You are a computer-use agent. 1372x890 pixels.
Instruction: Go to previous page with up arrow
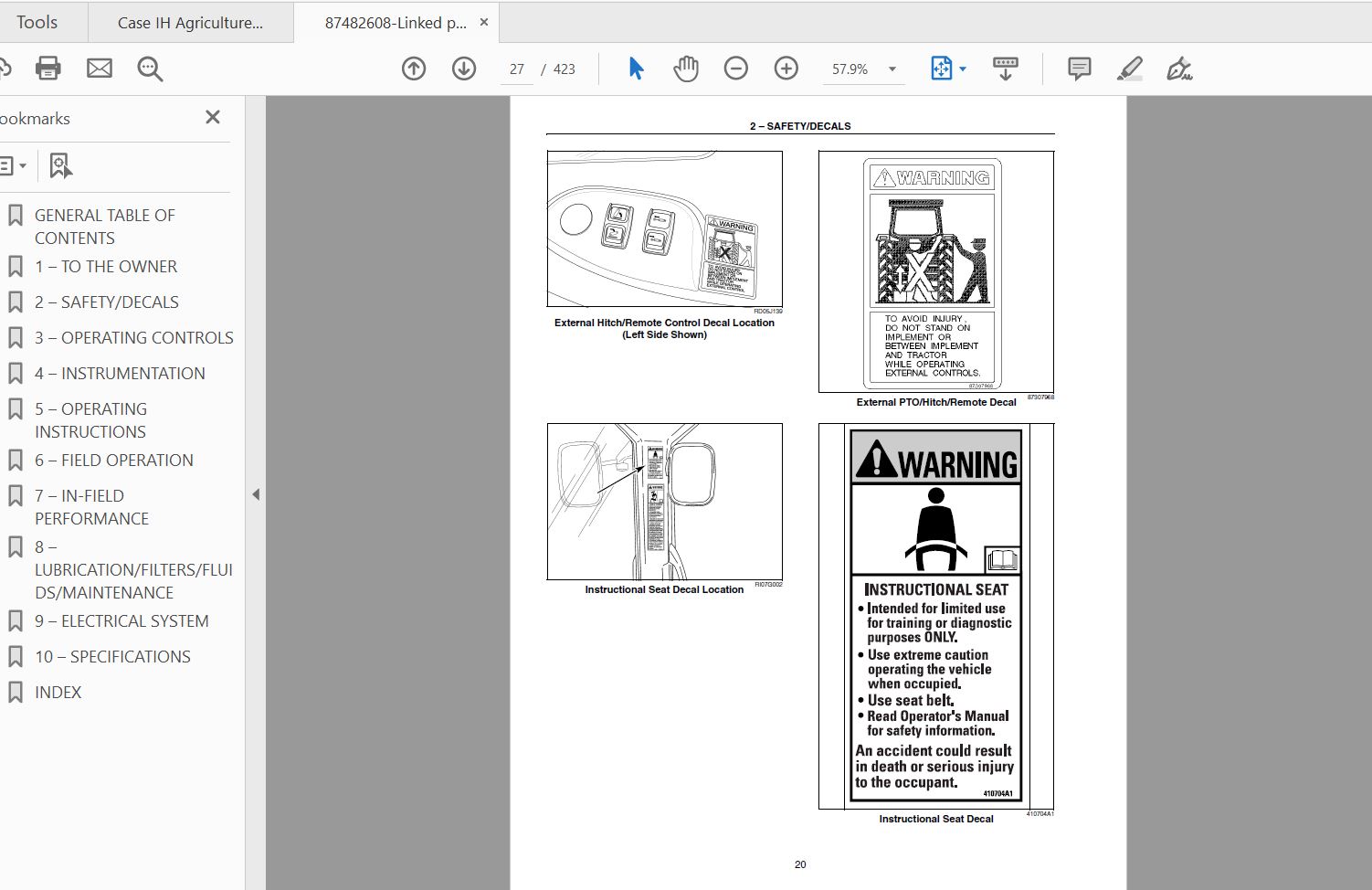414,69
